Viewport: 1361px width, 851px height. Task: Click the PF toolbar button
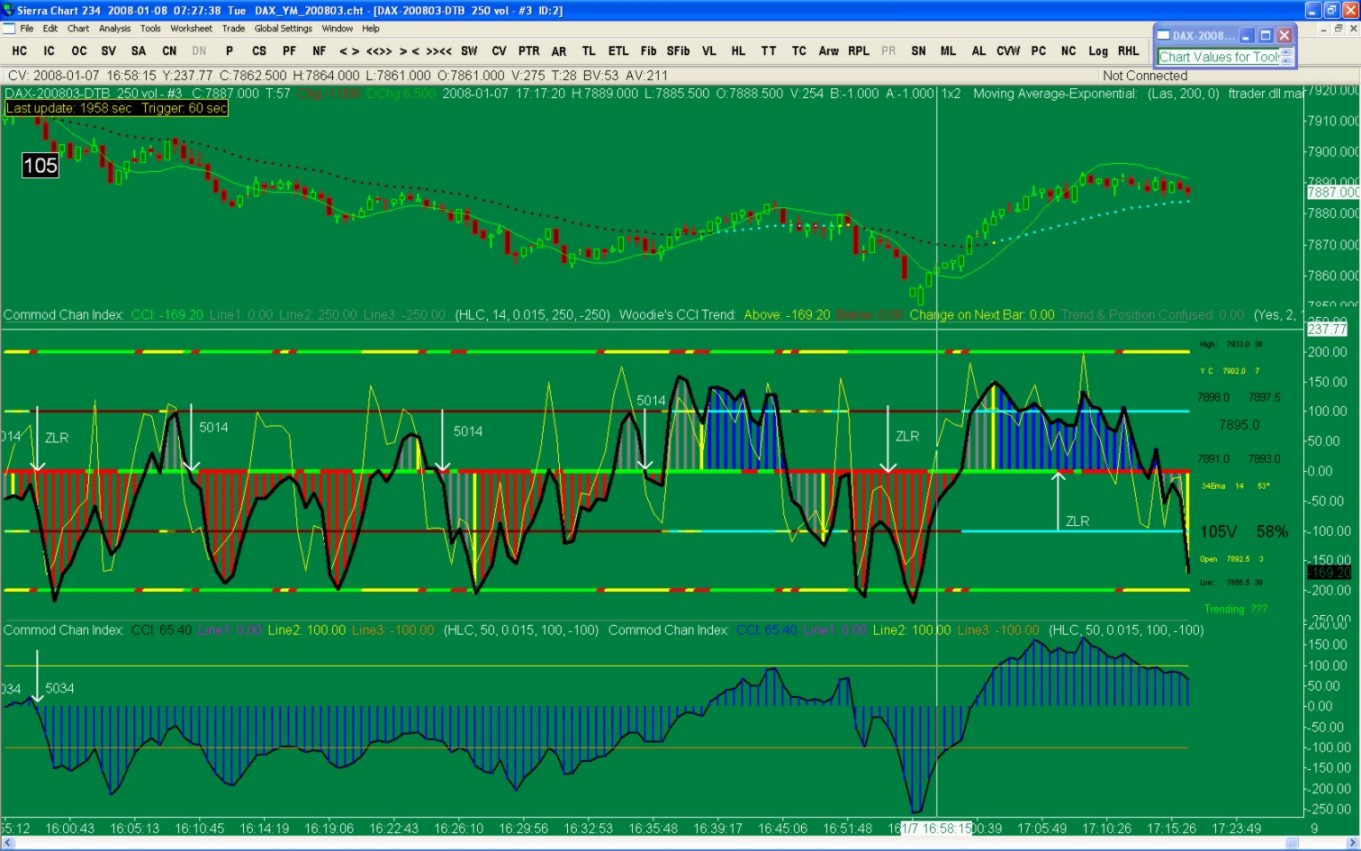tap(289, 51)
